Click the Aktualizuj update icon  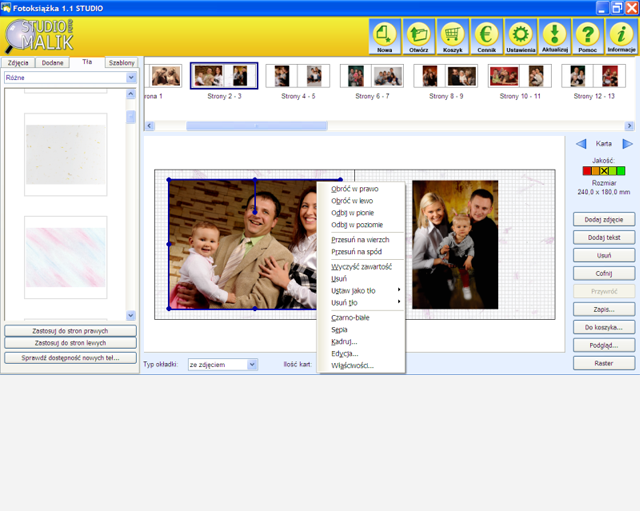pos(554,35)
